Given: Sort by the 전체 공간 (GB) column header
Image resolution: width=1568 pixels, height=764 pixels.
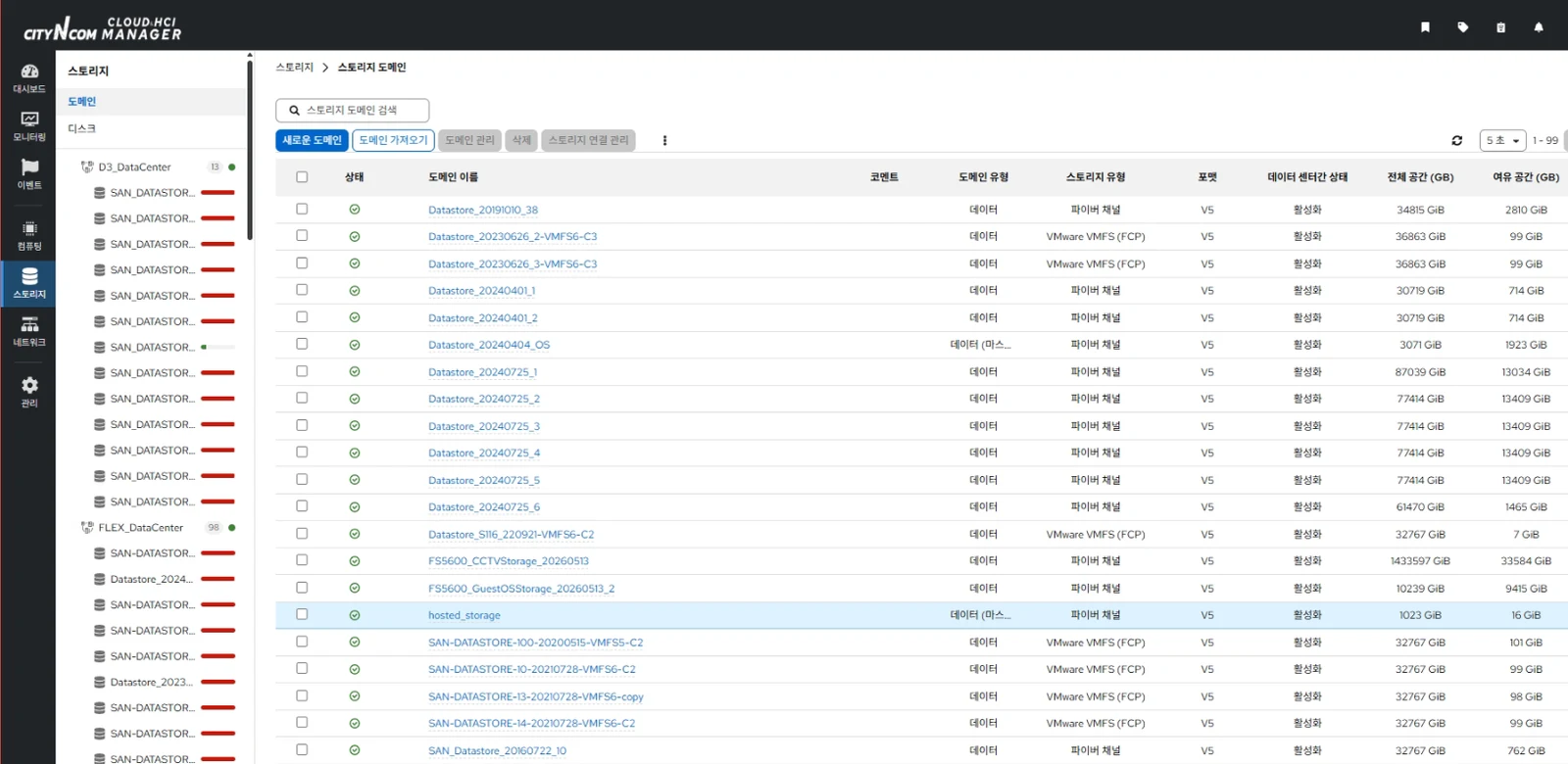Looking at the screenshot, I should coord(1420,177).
